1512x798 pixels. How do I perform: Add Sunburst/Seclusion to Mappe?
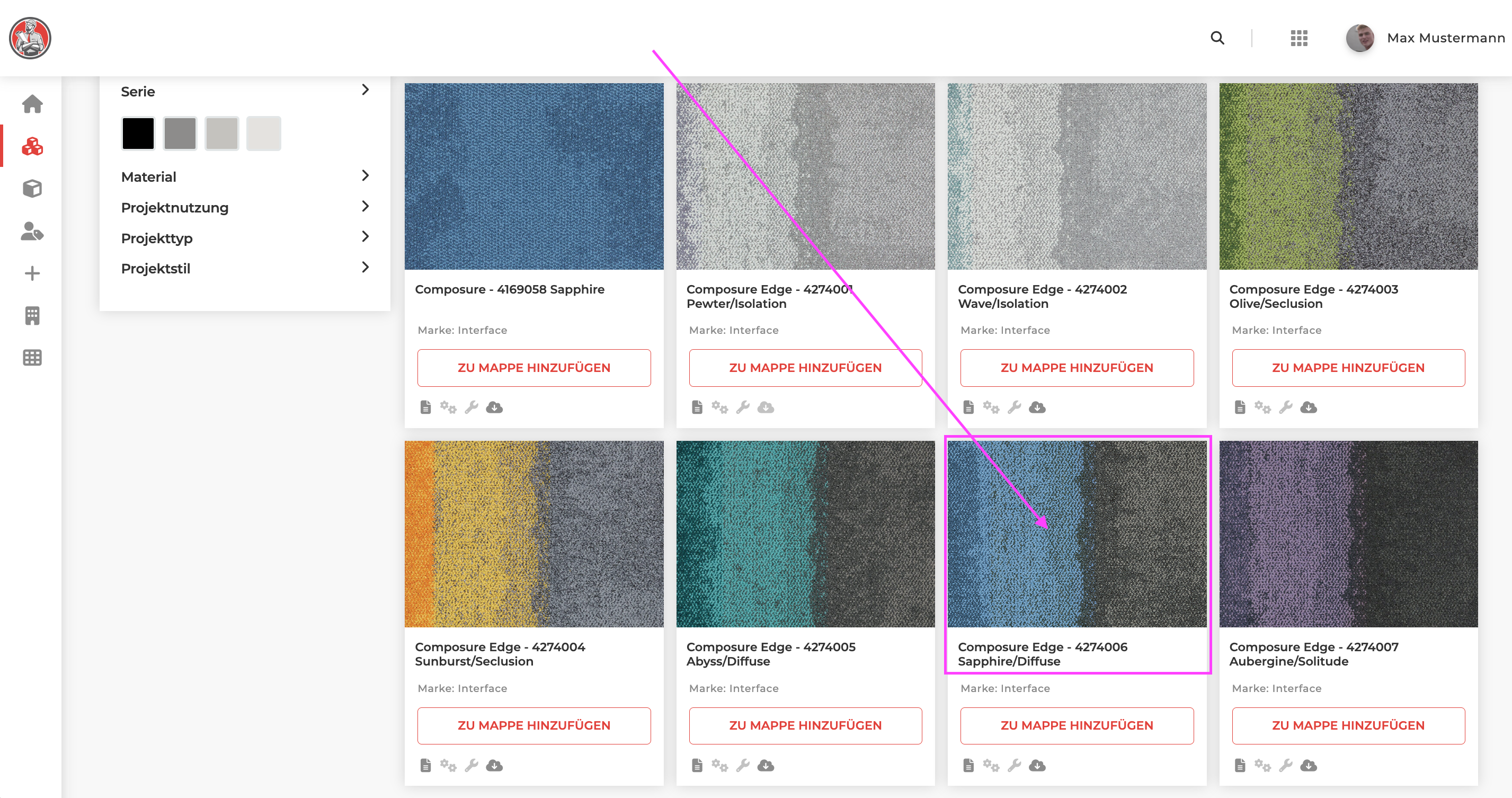click(x=533, y=726)
